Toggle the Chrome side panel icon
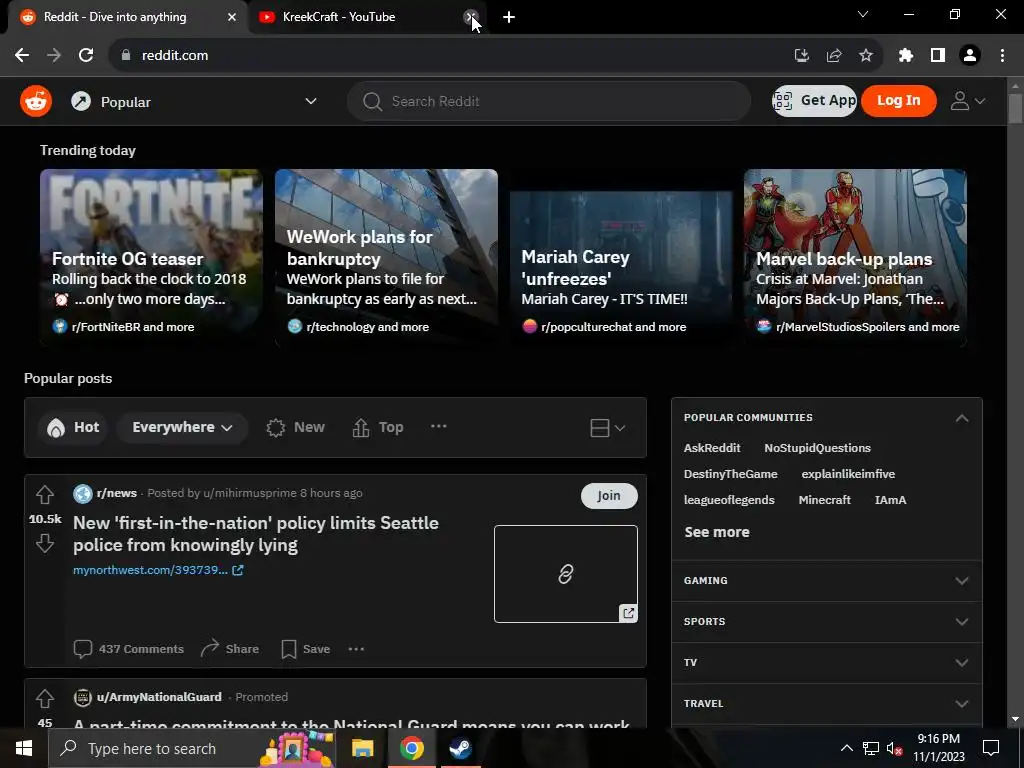Screen dimensions: 1024x768 pyautogui.click(x=938, y=56)
